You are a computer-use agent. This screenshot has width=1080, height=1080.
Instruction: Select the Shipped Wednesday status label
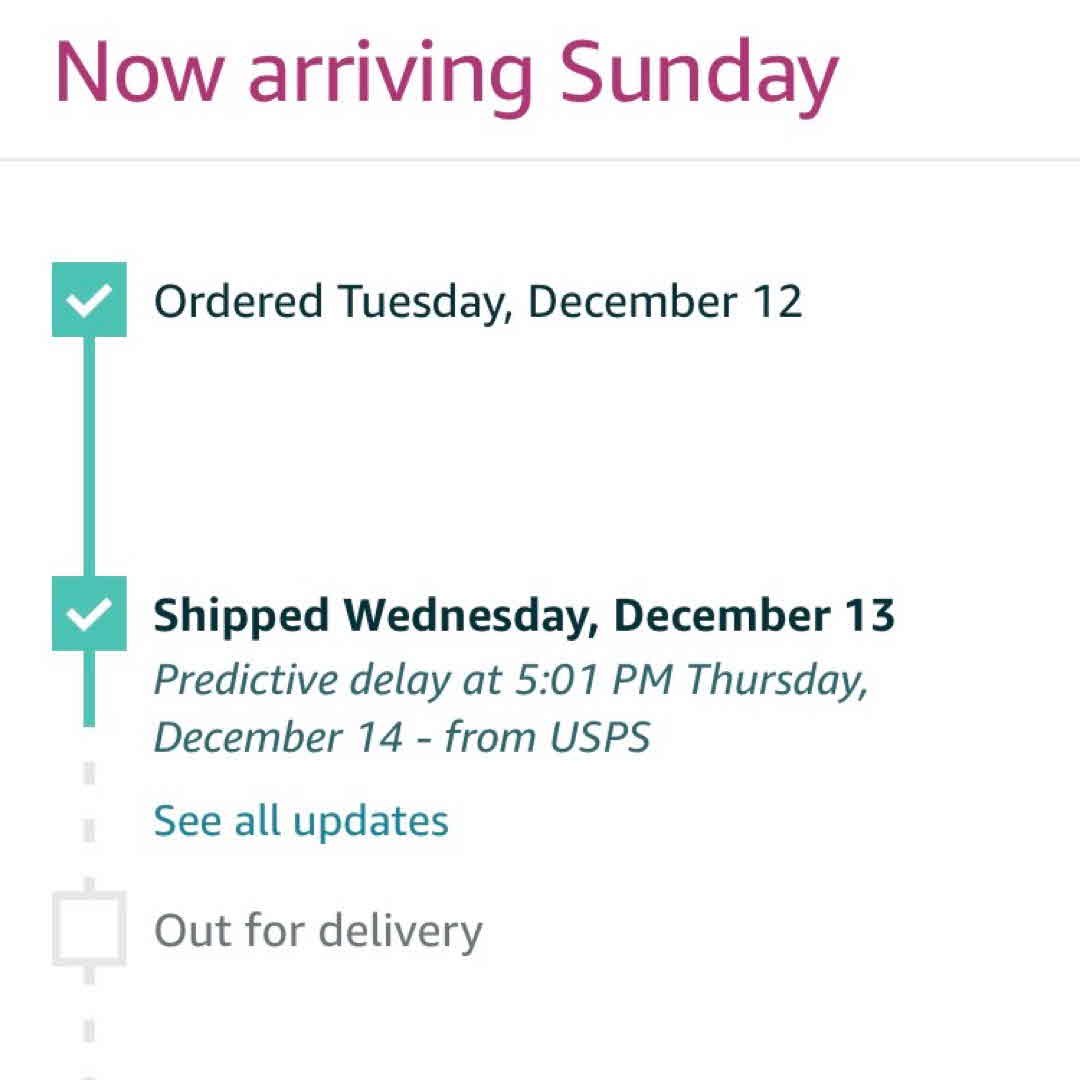[x=523, y=615]
